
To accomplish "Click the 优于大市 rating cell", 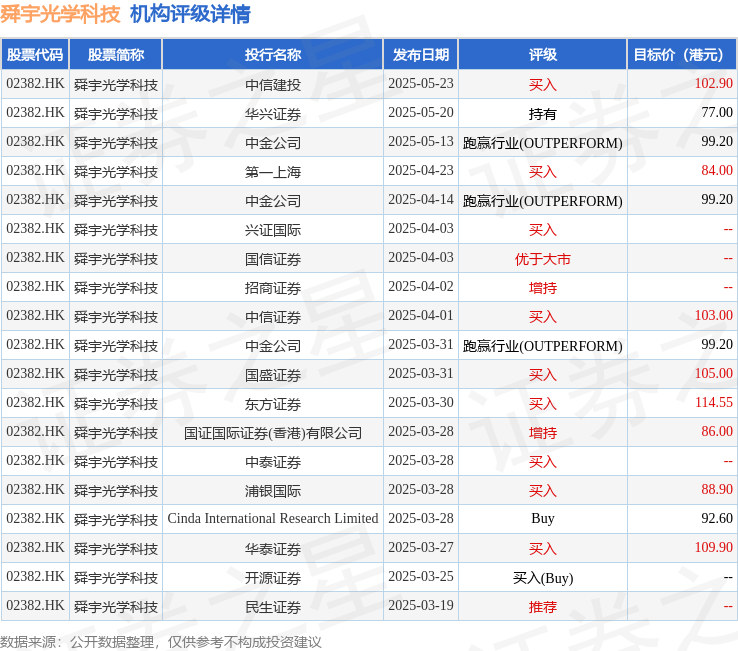I will tap(543, 259).
